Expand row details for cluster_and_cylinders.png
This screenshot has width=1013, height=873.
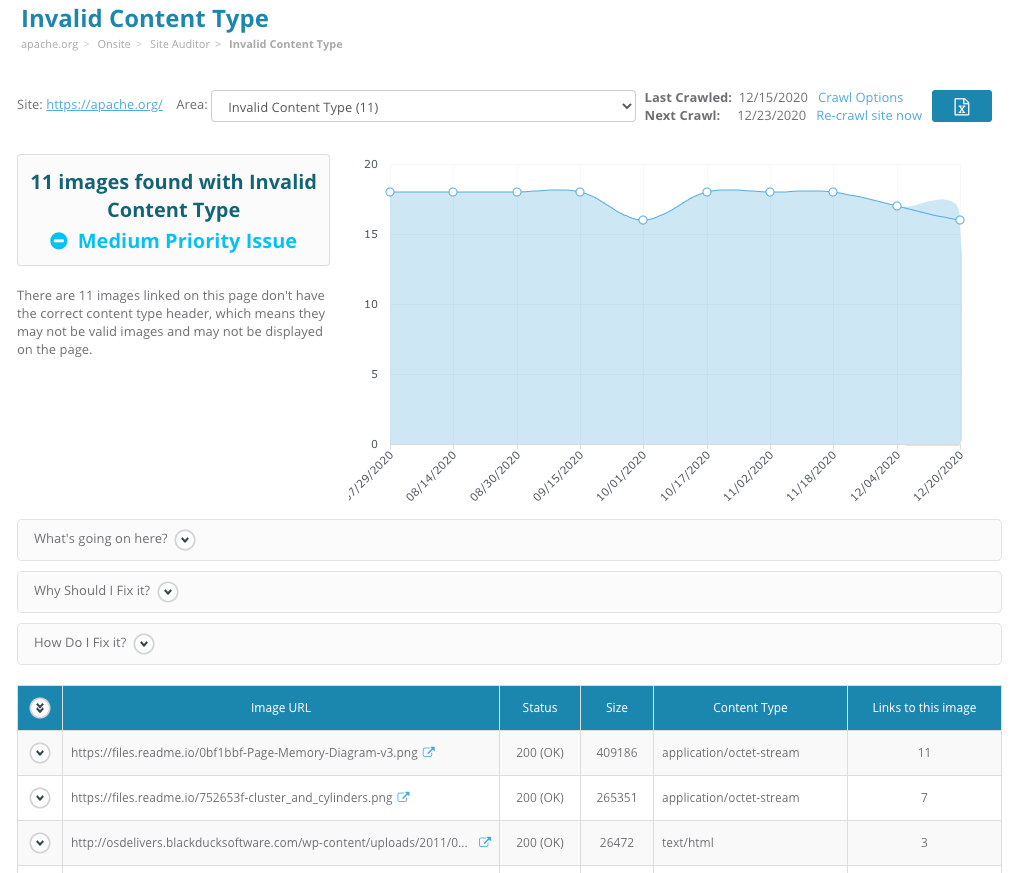point(40,797)
